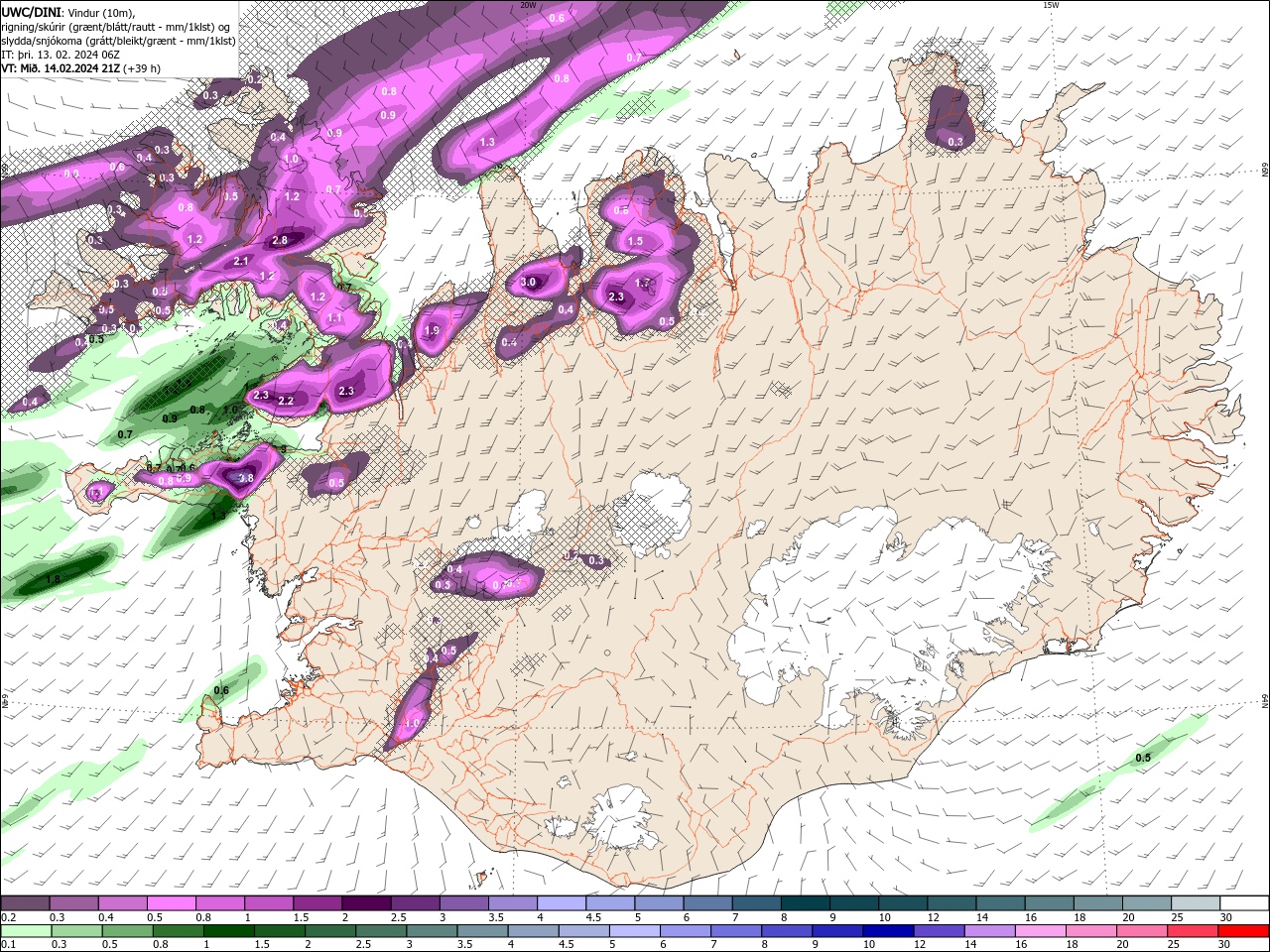The width and height of the screenshot is (1270, 952).
Task: Choose the snow scale swatch starting at 0.3
Action: coord(73,903)
